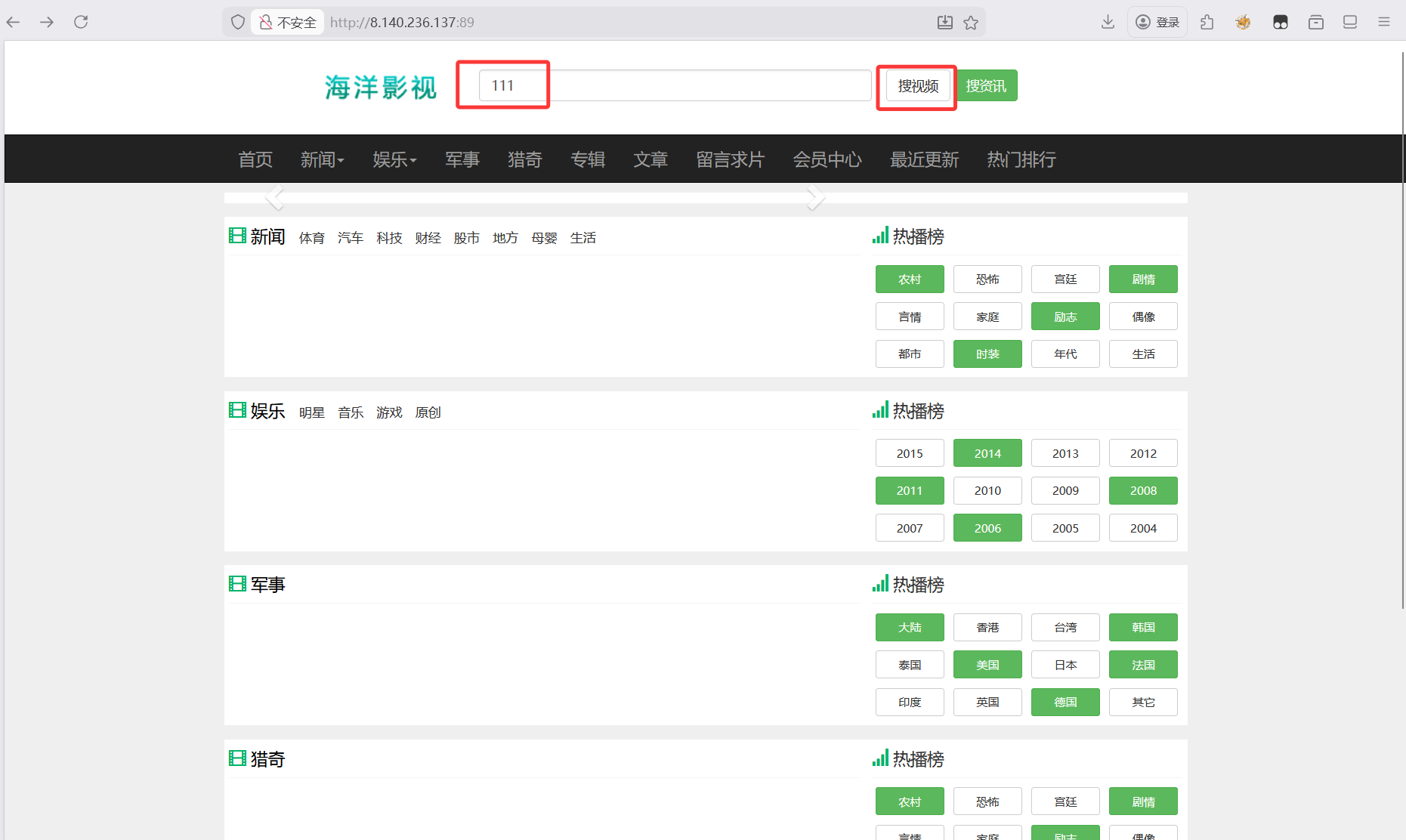Go back using browser back arrow

pyautogui.click(x=14, y=22)
